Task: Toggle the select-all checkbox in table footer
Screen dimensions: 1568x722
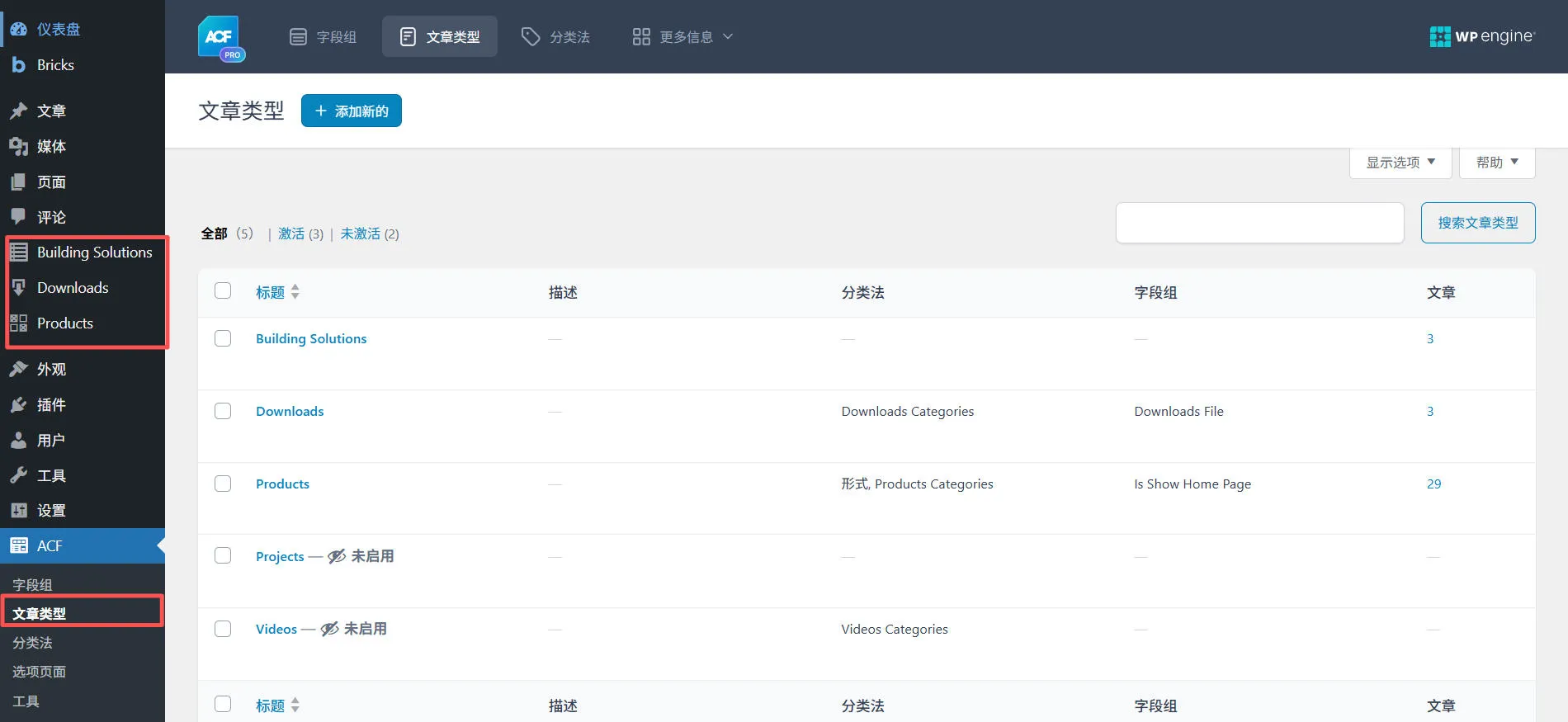Action: coord(223,704)
